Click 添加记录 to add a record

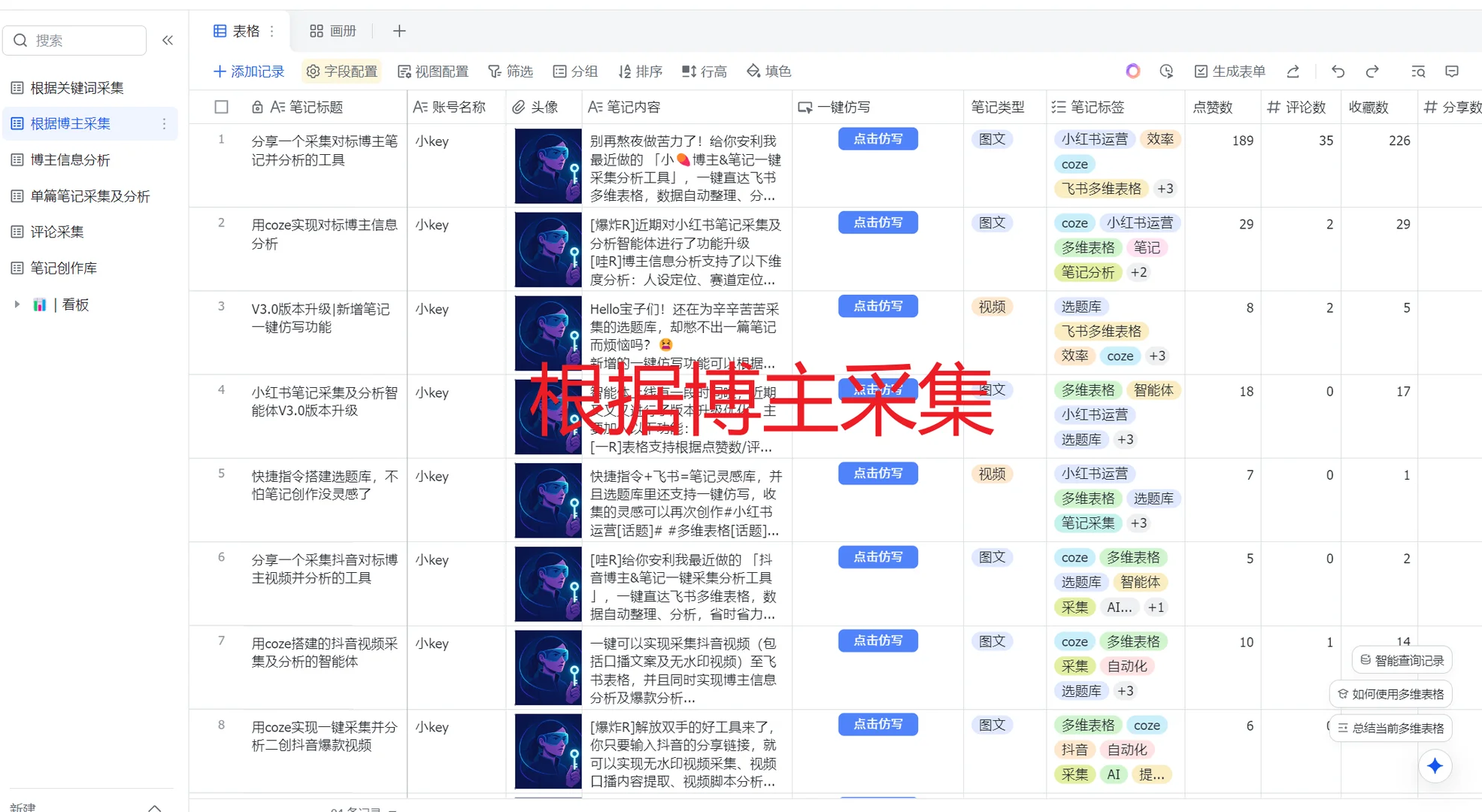249,71
